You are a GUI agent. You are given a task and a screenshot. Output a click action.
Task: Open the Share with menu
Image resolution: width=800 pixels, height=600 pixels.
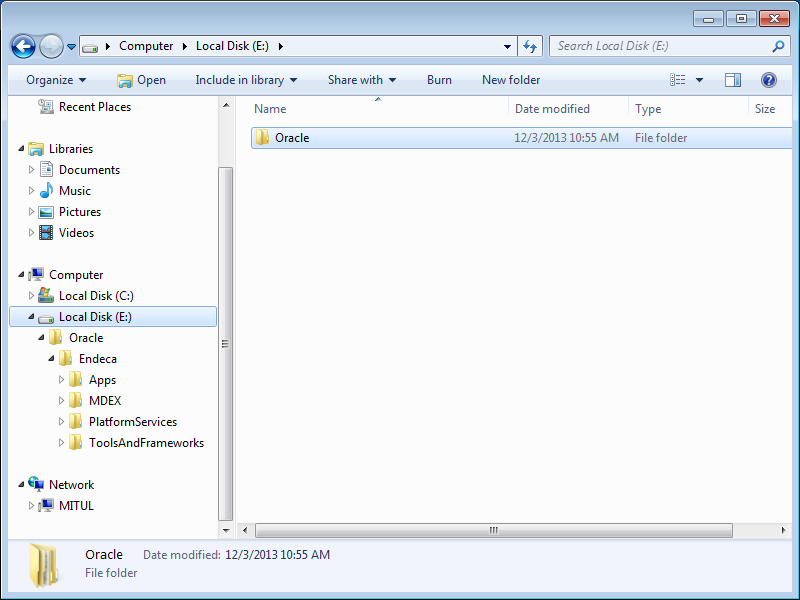[x=361, y=80]
